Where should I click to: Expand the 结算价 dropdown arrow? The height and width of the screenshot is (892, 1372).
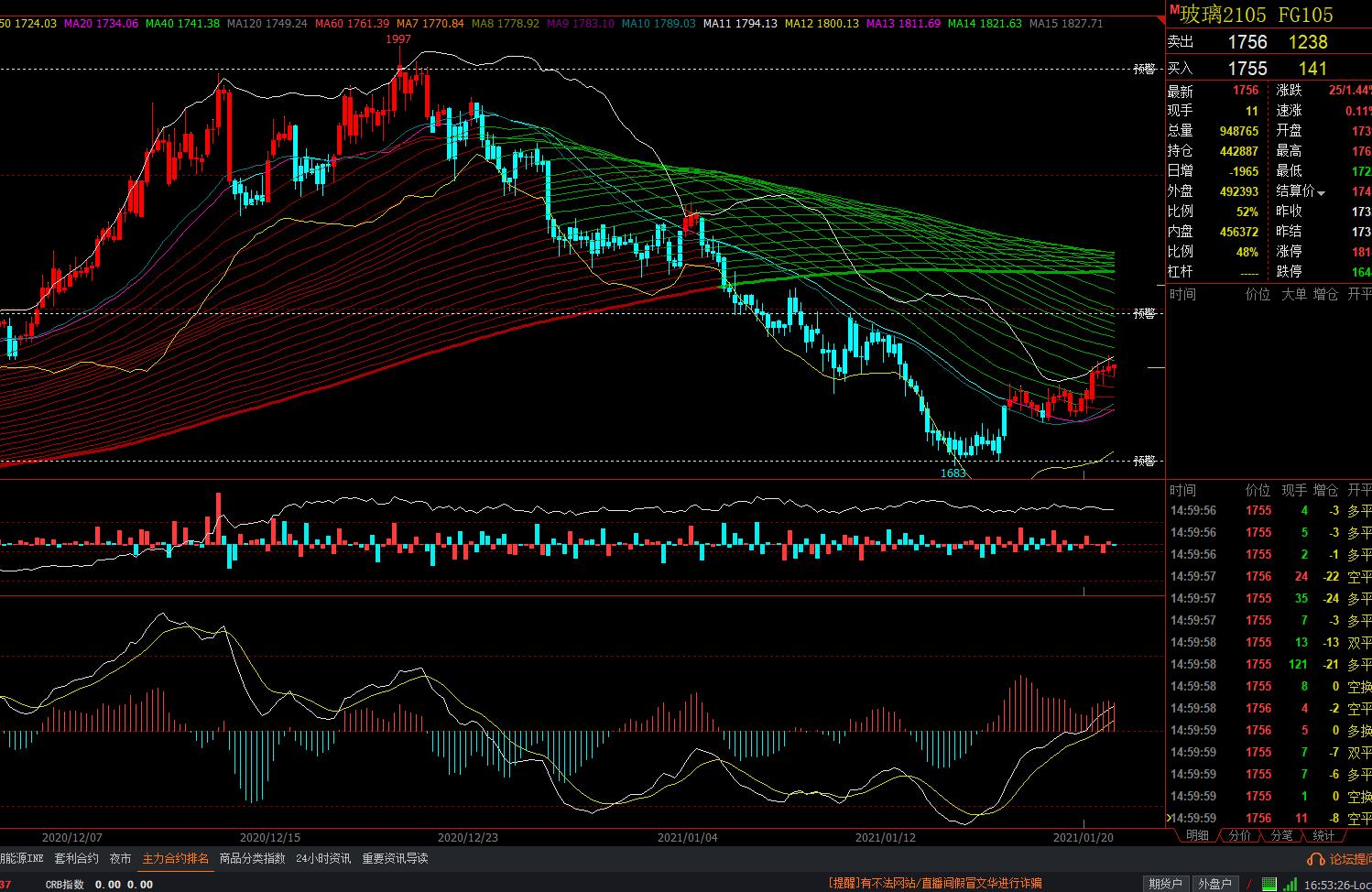point(1322,193)
